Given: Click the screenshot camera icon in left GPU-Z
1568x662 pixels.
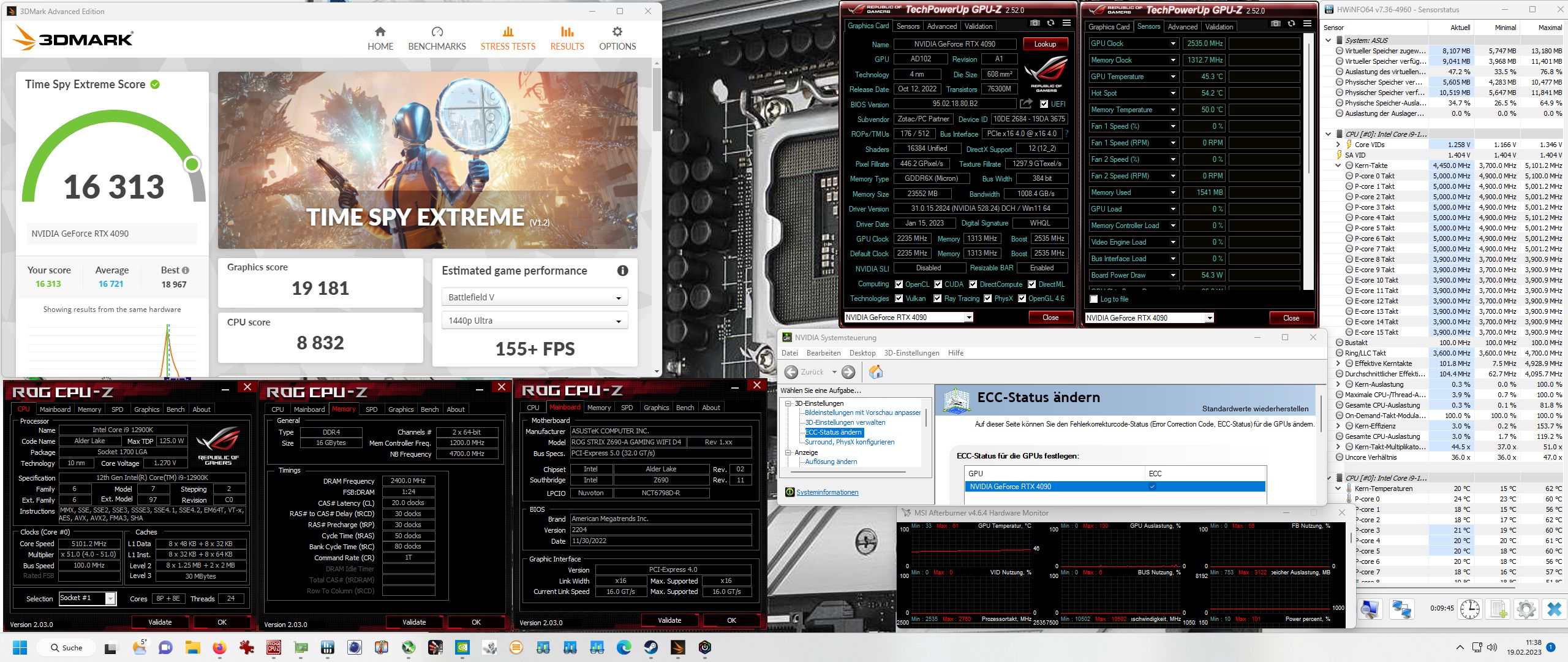Looking at the screenshot, I should [1035, 23].
